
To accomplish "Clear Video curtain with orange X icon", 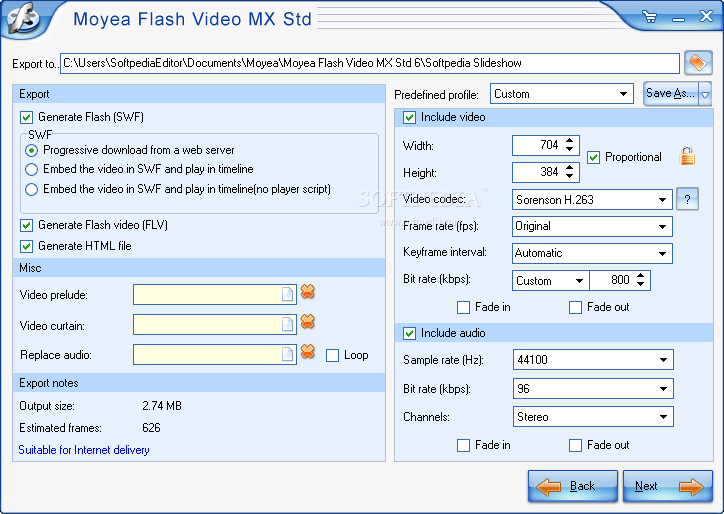I will click(x=308, y=321).
